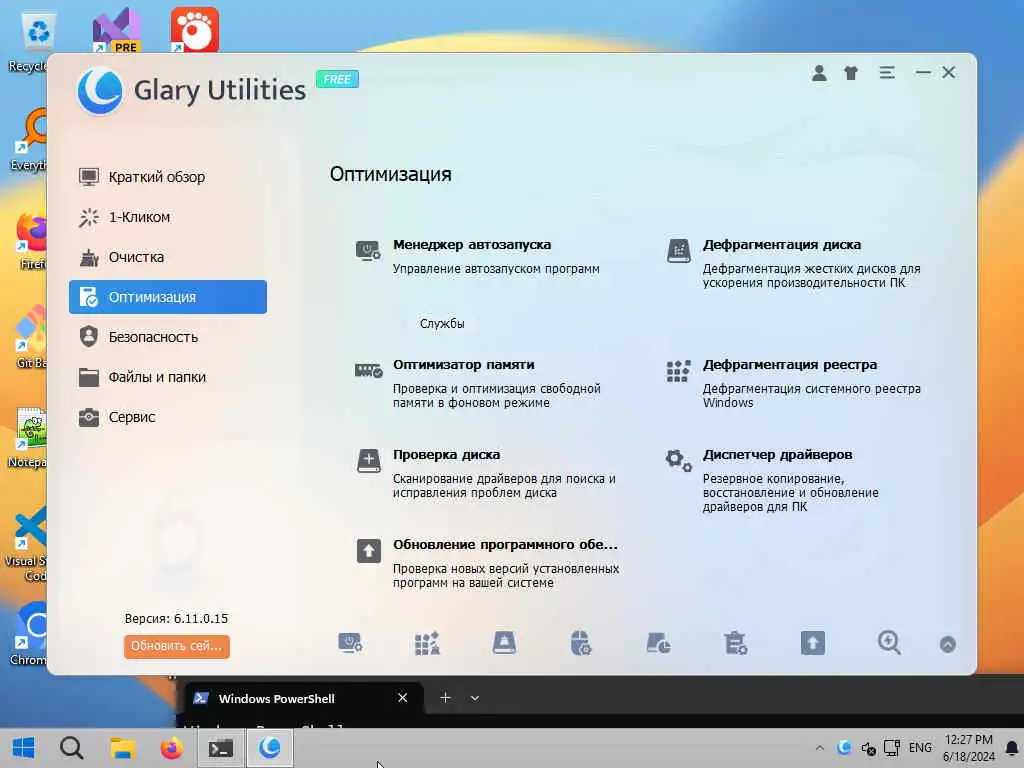
Task: Click the network tray icon
Action: click(x=892, y=748)
